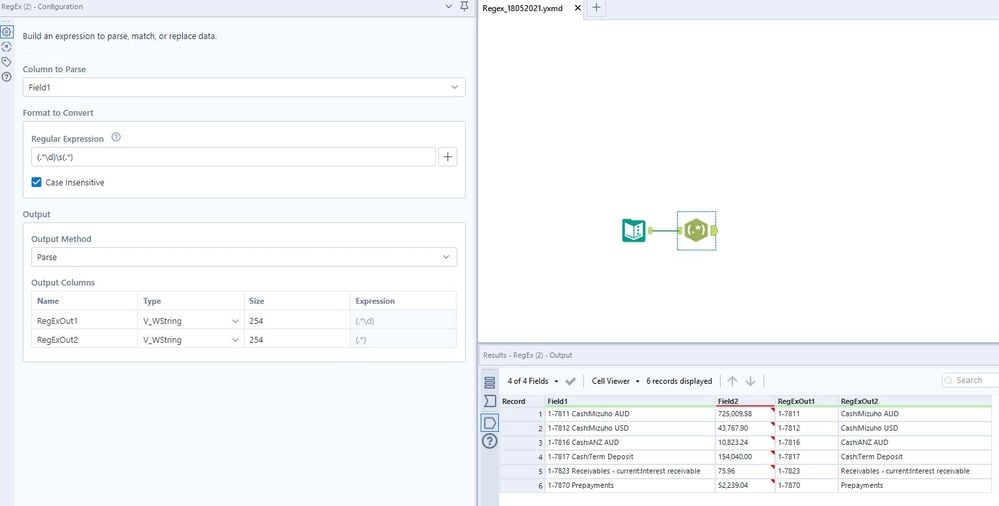
Task: Select Field2 value 52,239.04
Action: click(745, 486)
